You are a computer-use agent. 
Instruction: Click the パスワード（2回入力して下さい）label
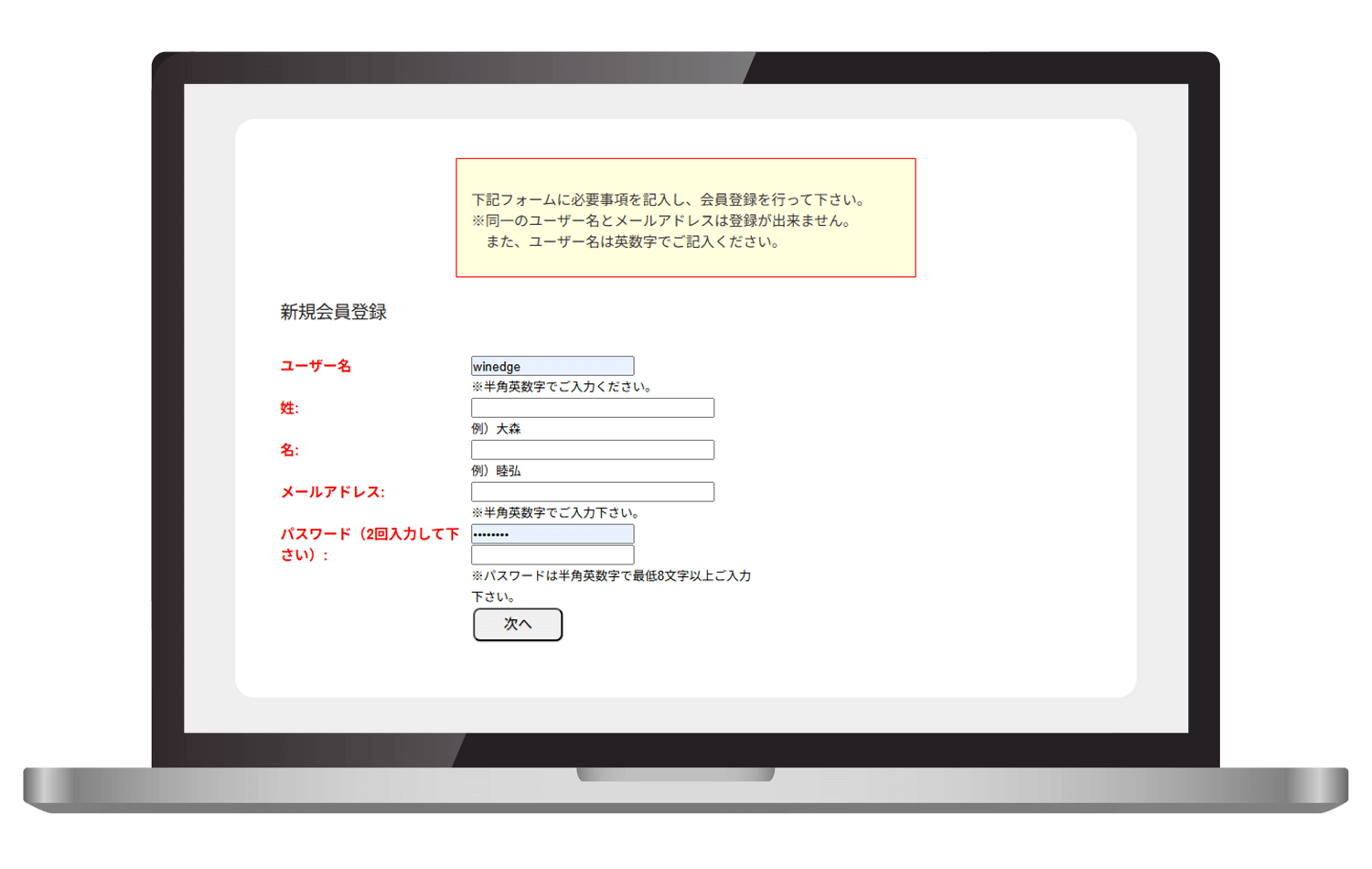(370, 543)
